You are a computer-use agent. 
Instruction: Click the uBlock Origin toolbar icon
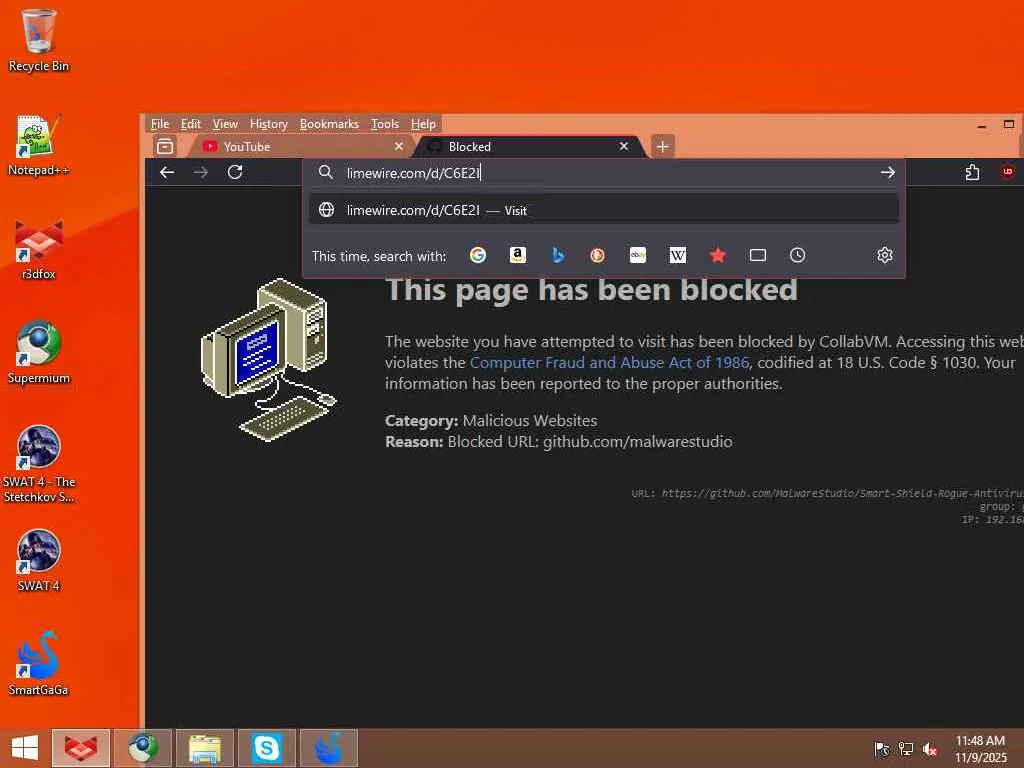click(x=1008, y=172)
